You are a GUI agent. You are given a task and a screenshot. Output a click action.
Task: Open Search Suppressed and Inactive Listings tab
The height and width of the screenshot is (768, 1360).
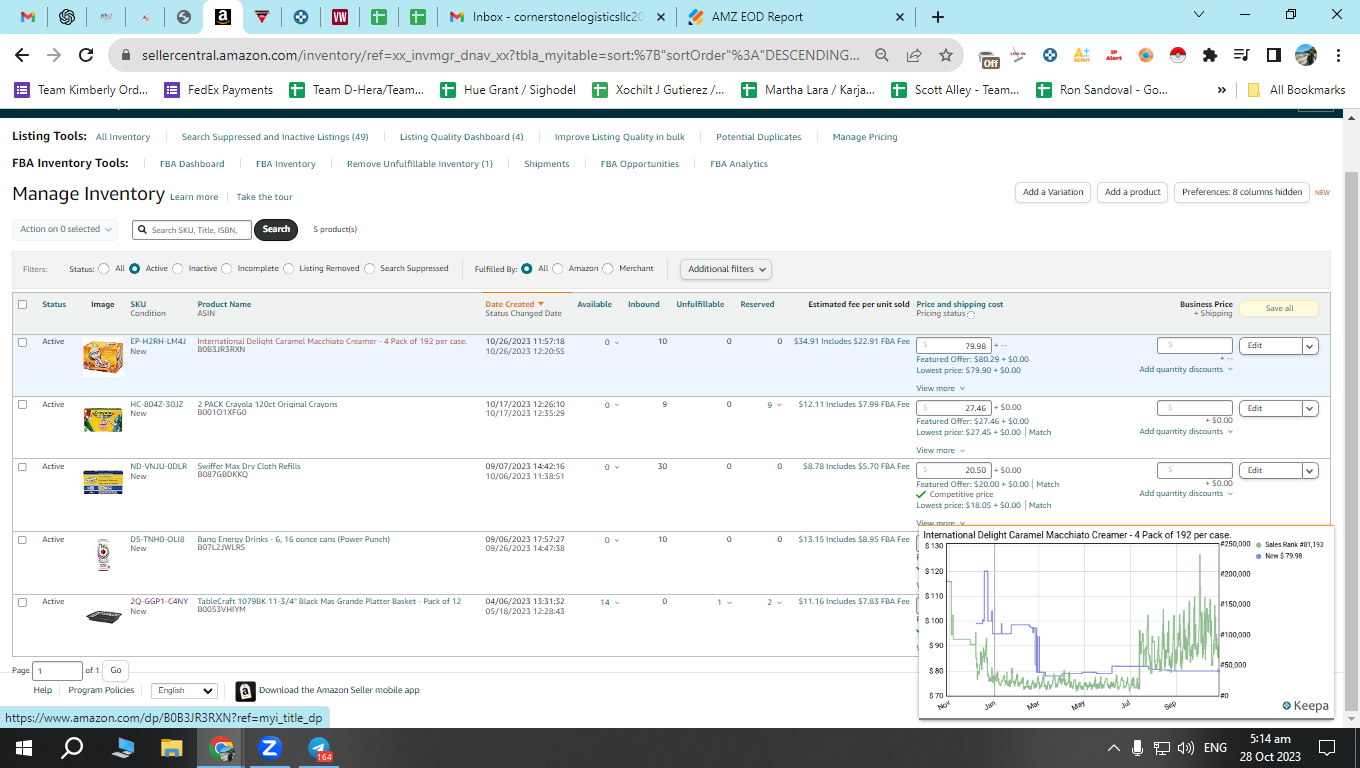[x=275, y=137]
